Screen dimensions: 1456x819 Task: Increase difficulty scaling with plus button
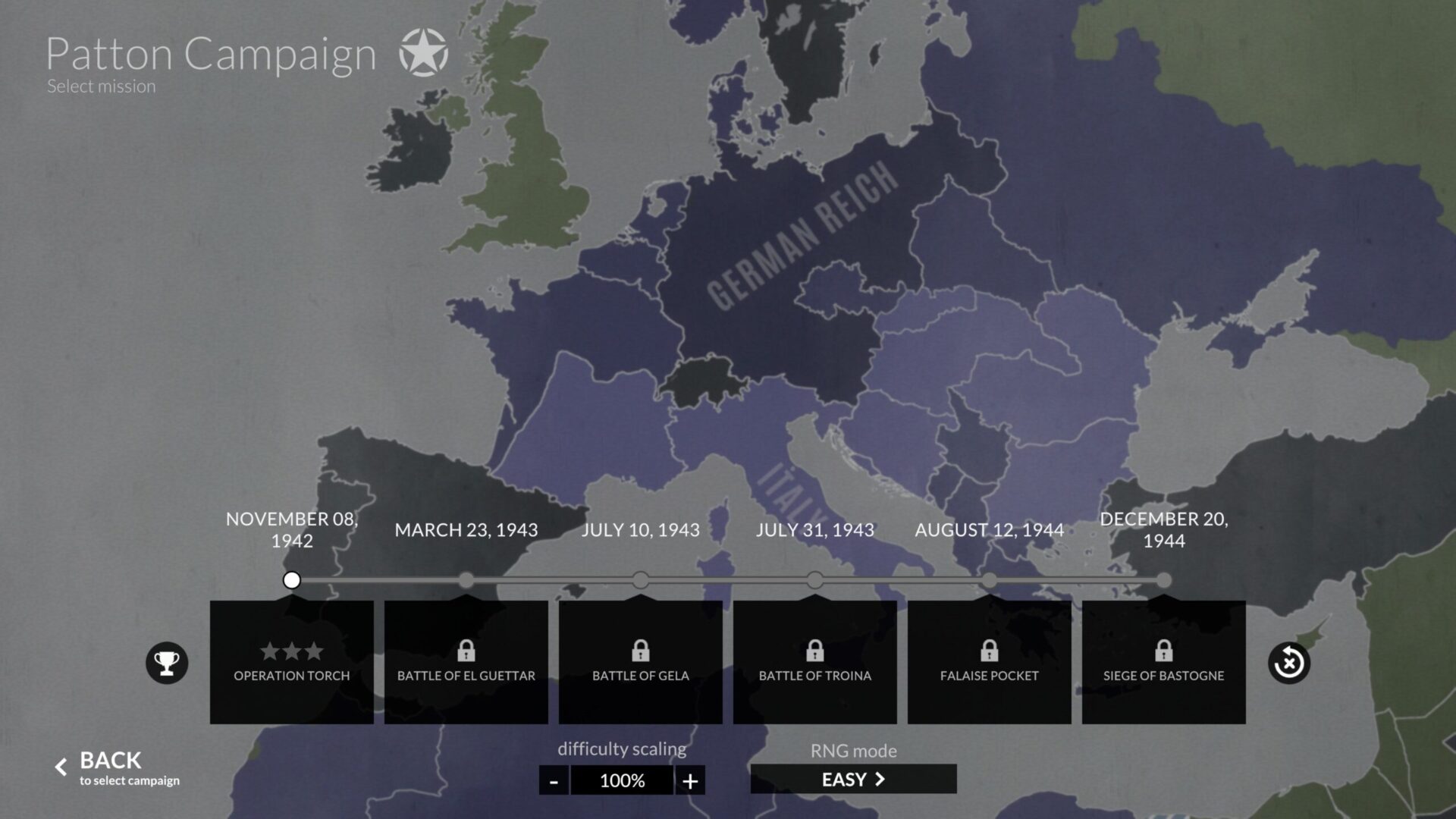pyautogui.click(x=690, y=780)
